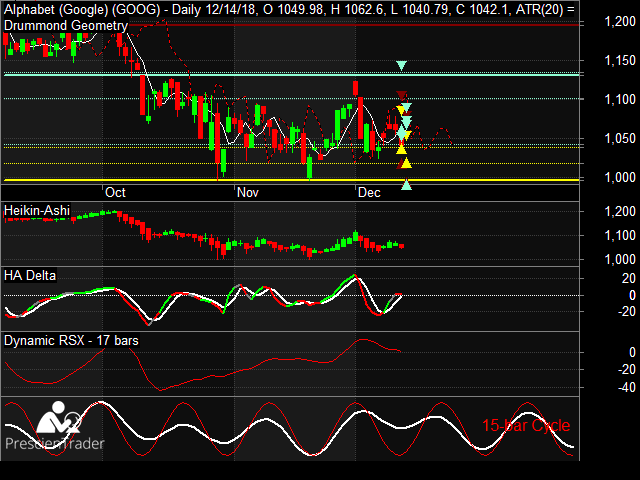Select the Heikin-Ashi panel label
The width and height of the screenshot is (640, 480).
[37, 211]
